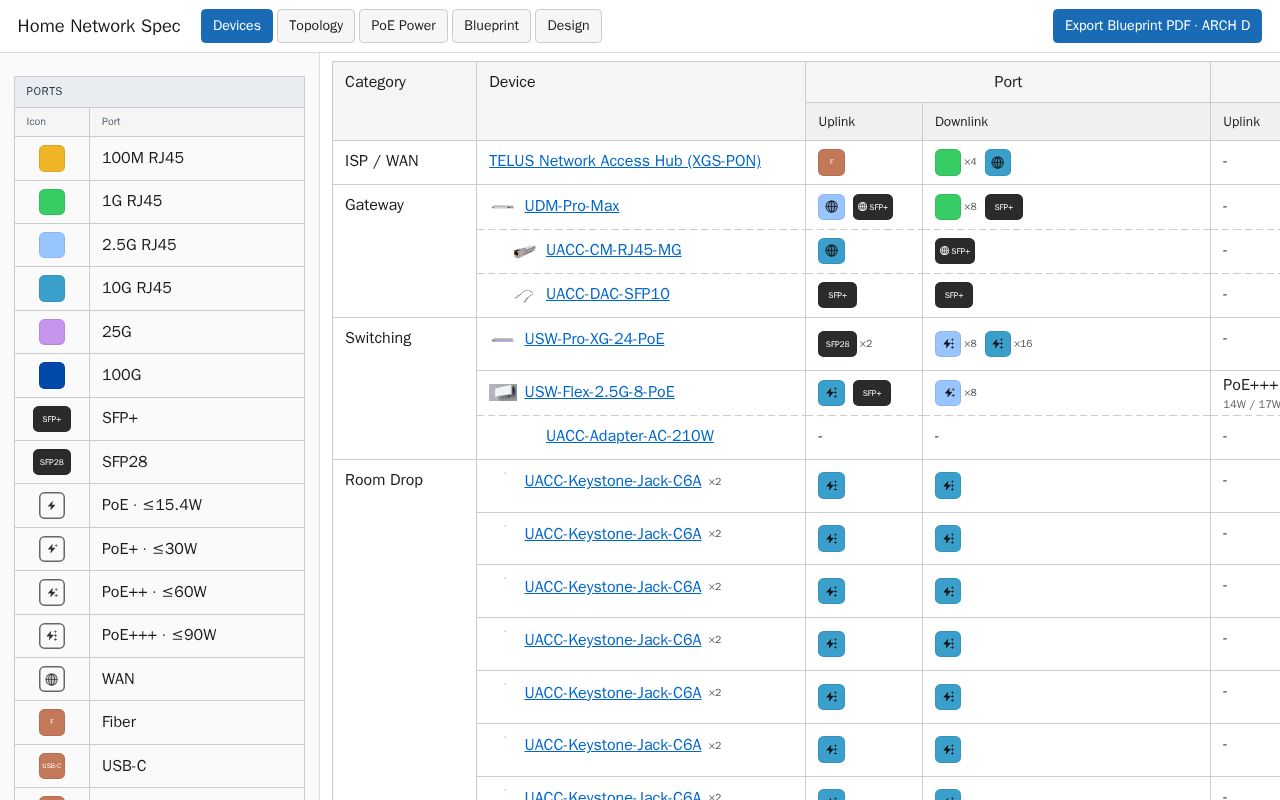Screen dimensions: 1280x800
Task: Switch to the Blueprint tab
Action: pyautogui.click(x=491, y=26)
